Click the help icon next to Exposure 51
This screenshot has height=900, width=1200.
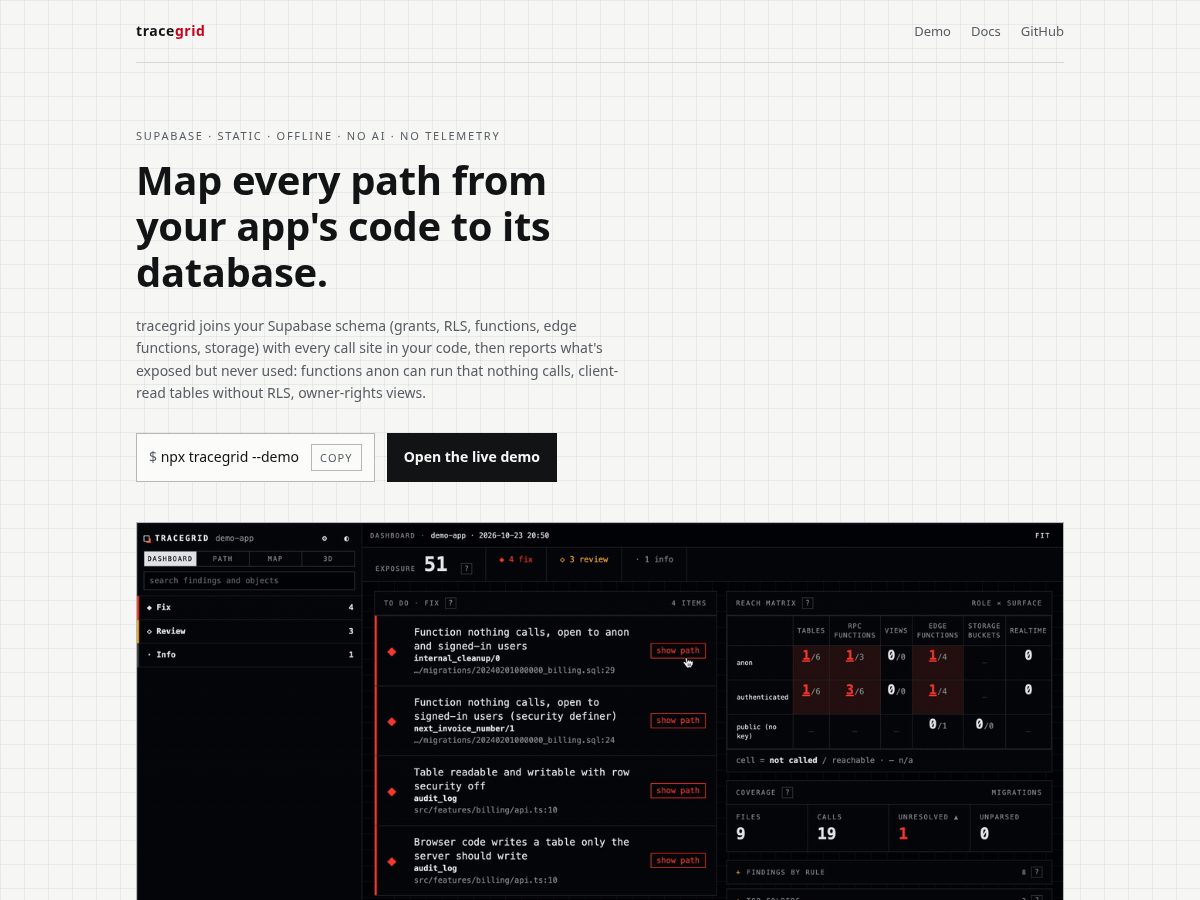pos(466,568)
